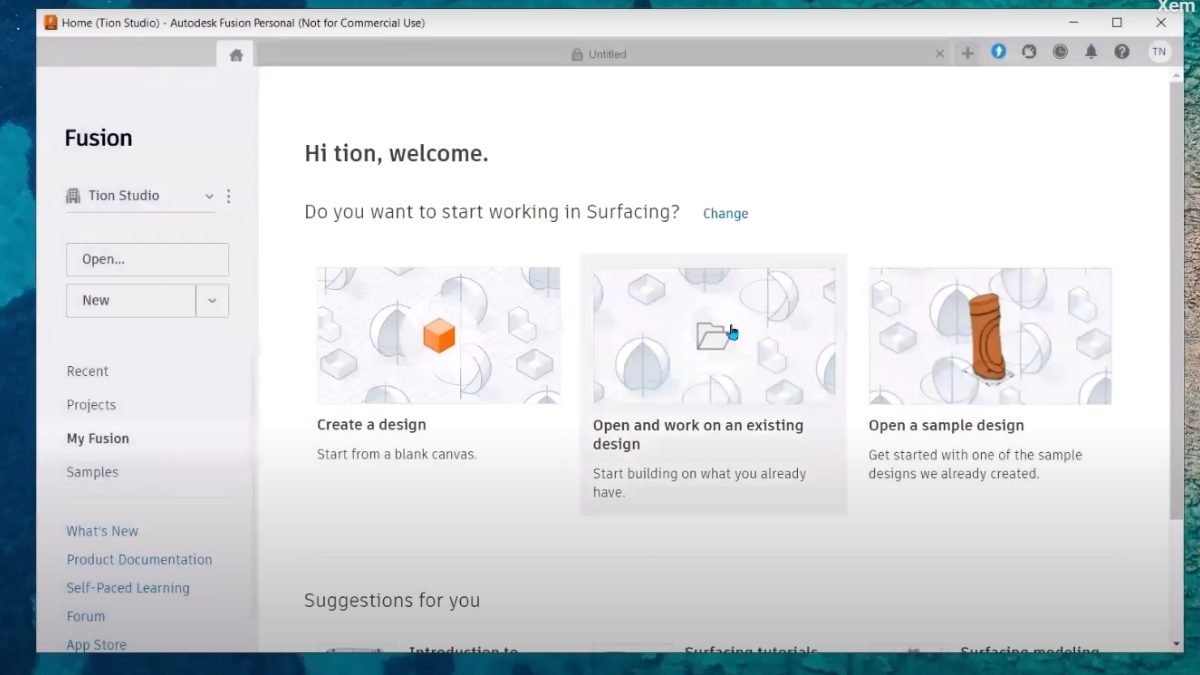The image size is (1200, 675).
Task: Open the Home tab icon
Action: pyautogui.click(x=236, y=55)
